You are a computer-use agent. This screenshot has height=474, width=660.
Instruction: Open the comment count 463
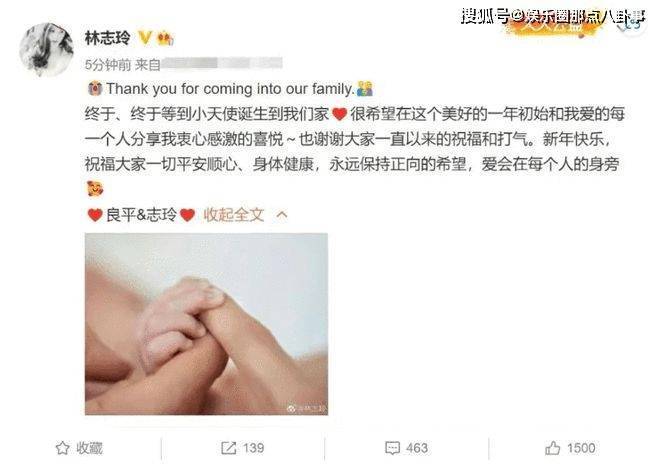point(417,448)
